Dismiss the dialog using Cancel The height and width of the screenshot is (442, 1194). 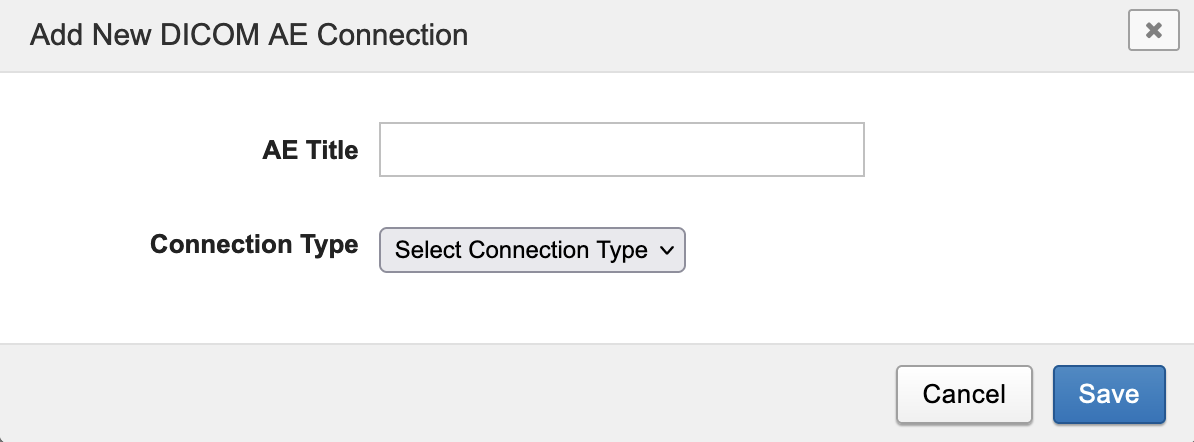pos(964,394)
